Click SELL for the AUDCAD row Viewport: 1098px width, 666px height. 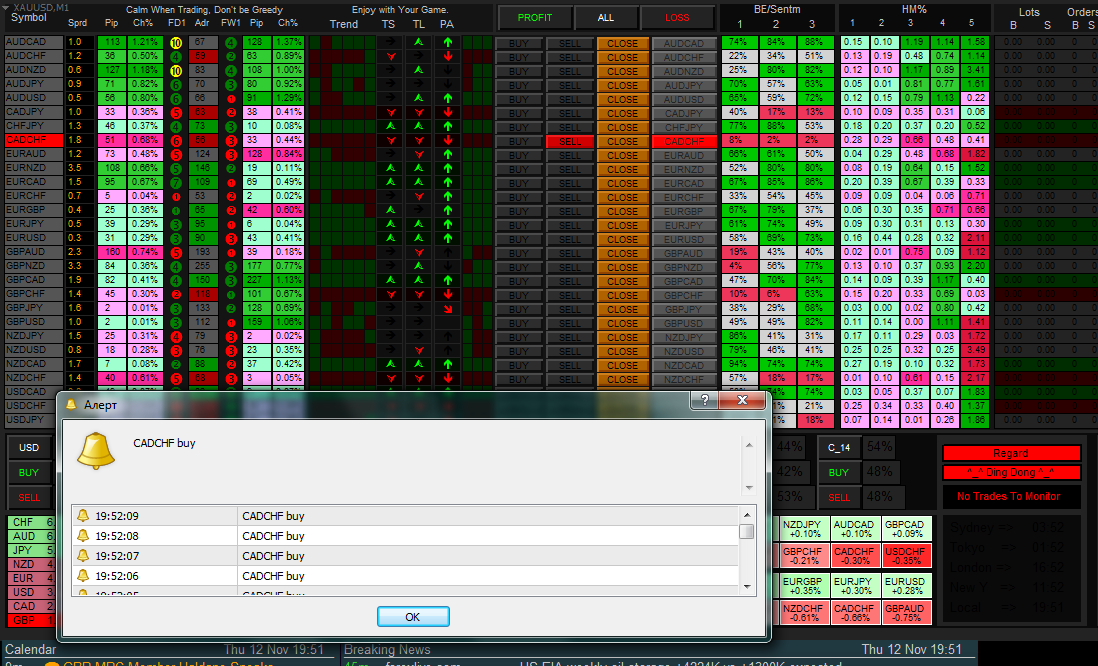click(x=570, y=43)
